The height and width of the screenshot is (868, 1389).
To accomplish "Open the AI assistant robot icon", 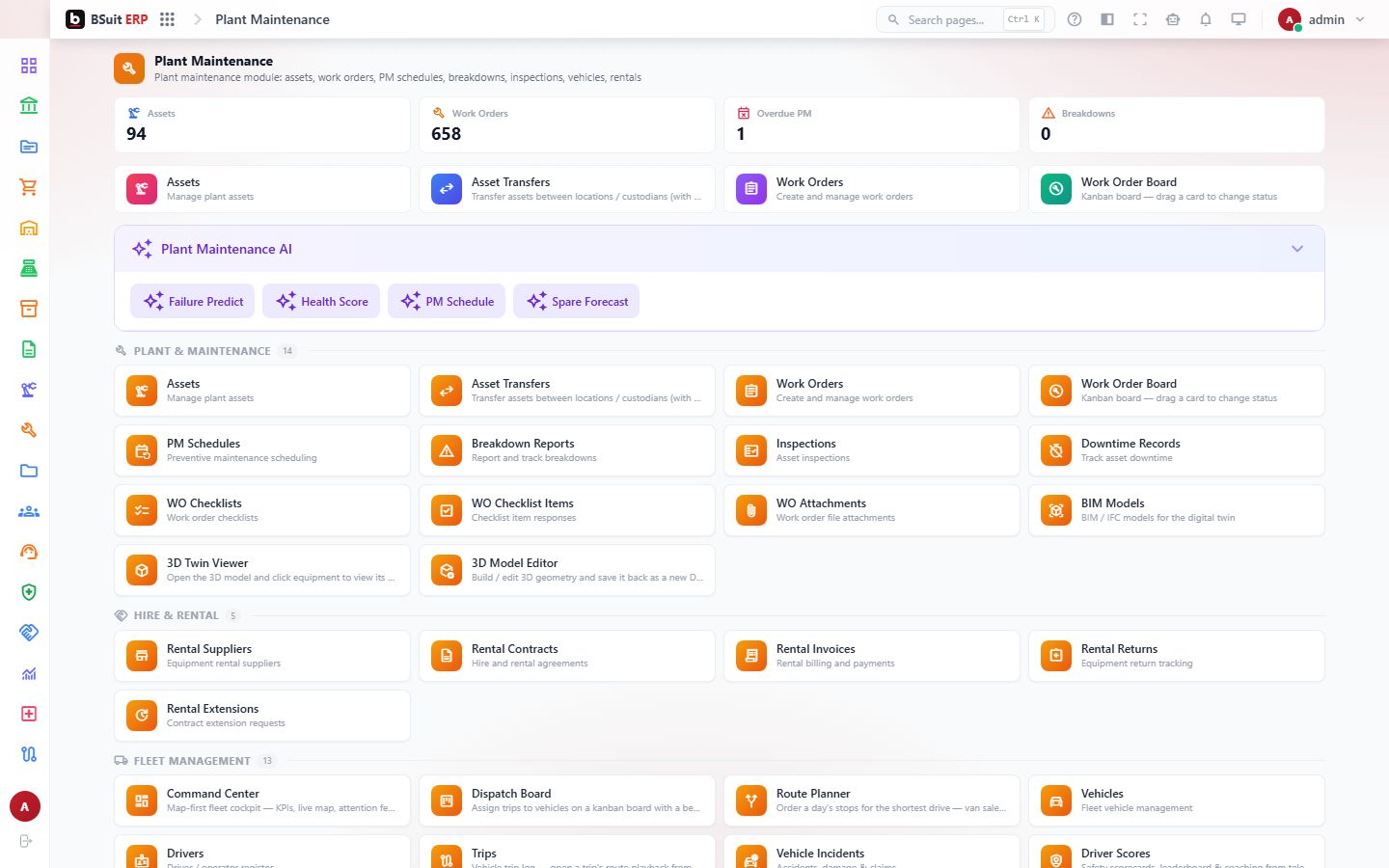I will 1173,19.
